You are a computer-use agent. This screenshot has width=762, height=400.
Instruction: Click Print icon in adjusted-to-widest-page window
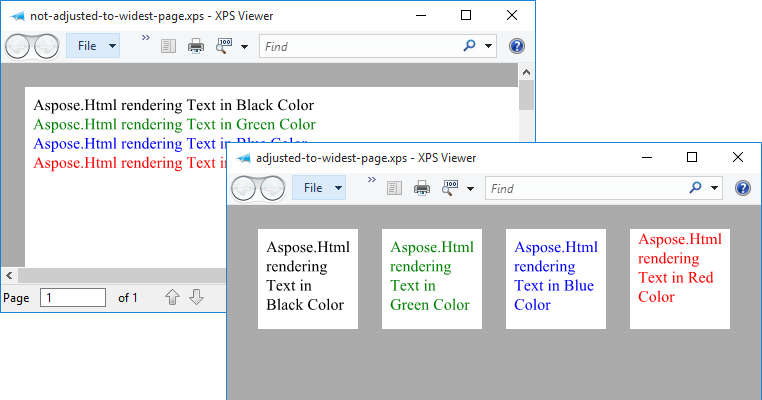pyautogui.click(x=422, y=188)
